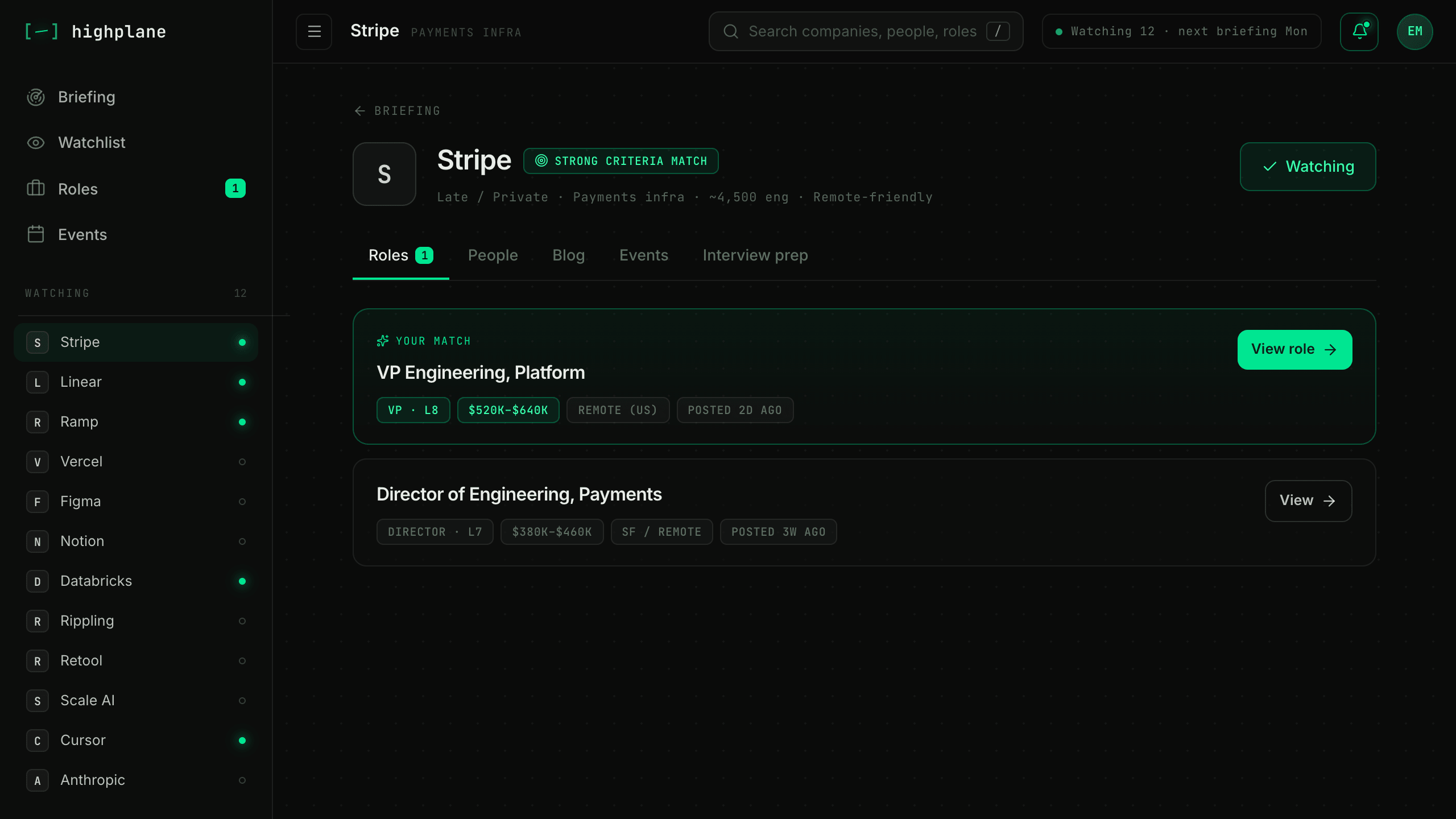Click the target icon in Strong Criteria Match badge
1456x819 pixels.
tap(541, 161)
